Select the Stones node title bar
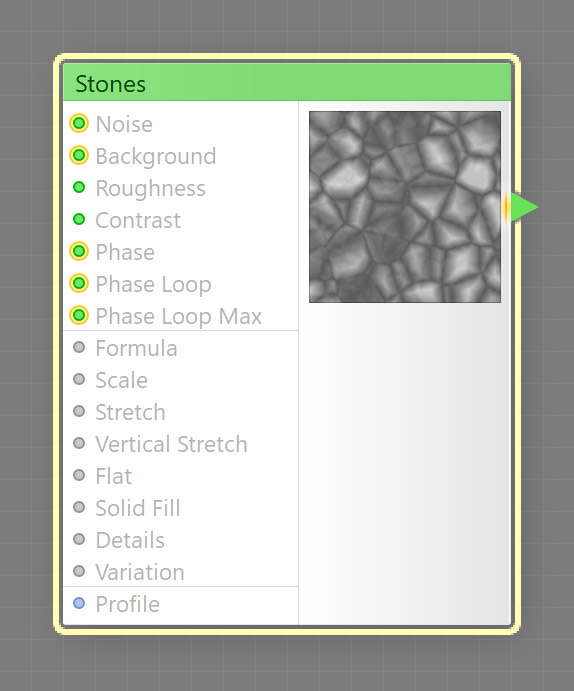The image size is (574, 691). click(287, 82)
